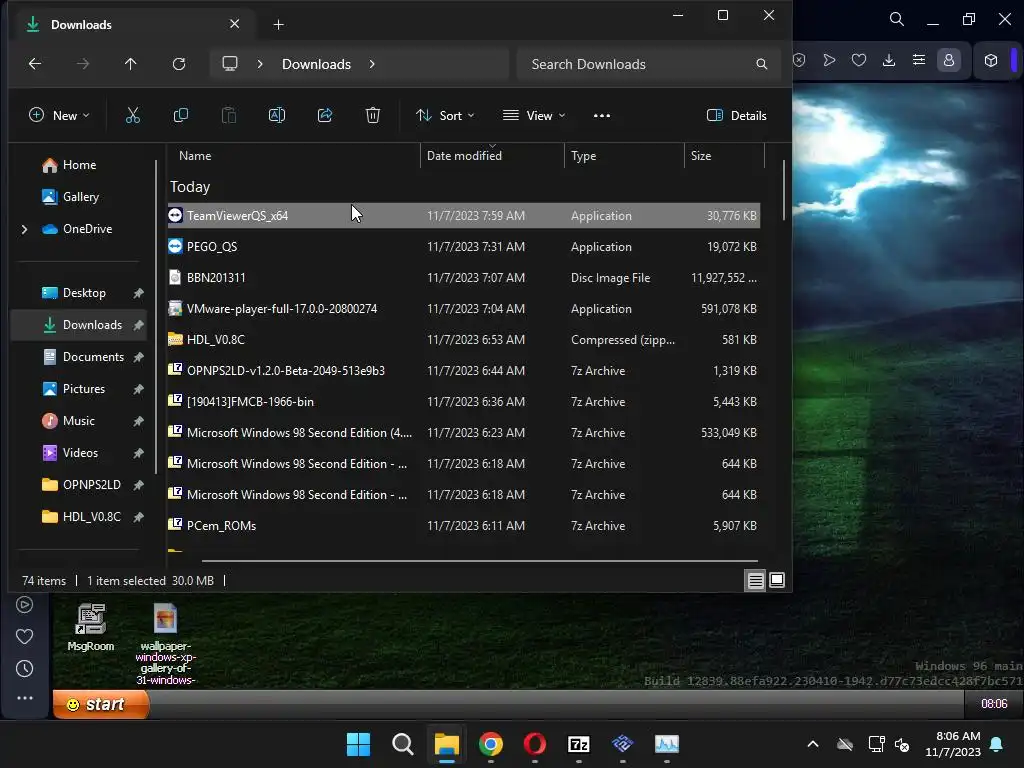Sort by Name column header
The image size is (1024, 768).
tap(294, 156)
